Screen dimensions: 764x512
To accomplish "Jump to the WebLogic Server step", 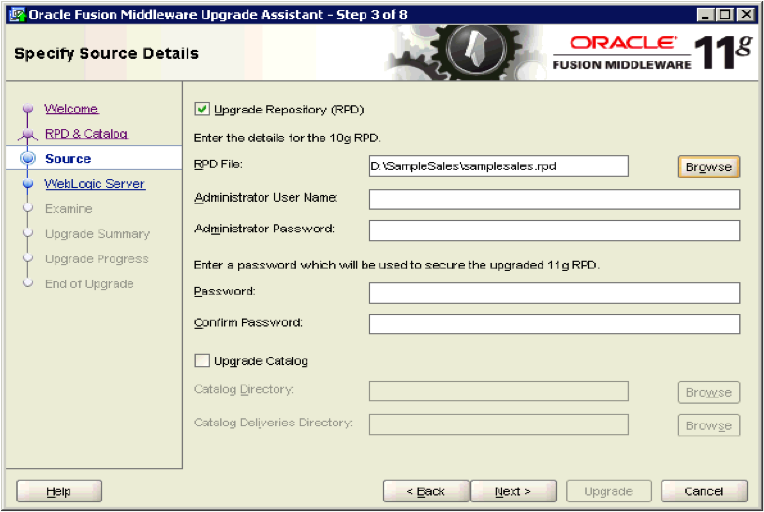I will (95, 184).
